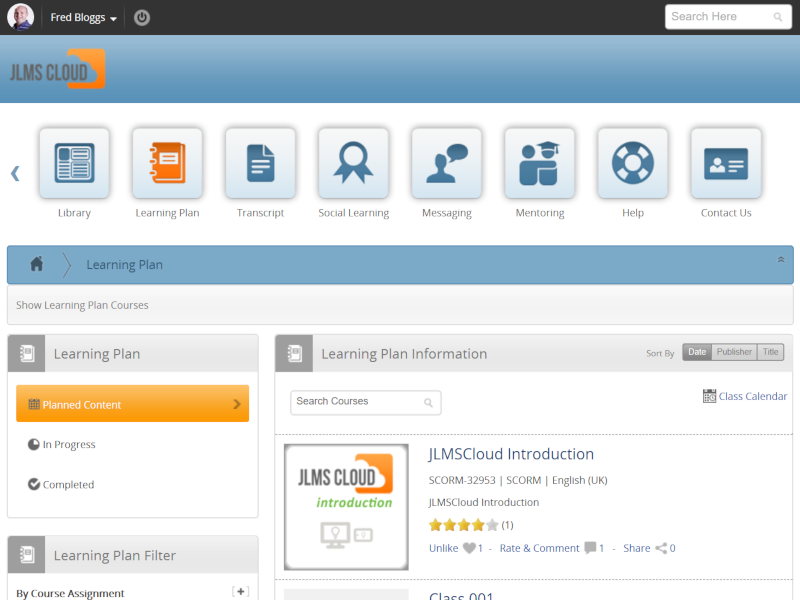
Task: Click the Share link
Action: click(636, 548)
